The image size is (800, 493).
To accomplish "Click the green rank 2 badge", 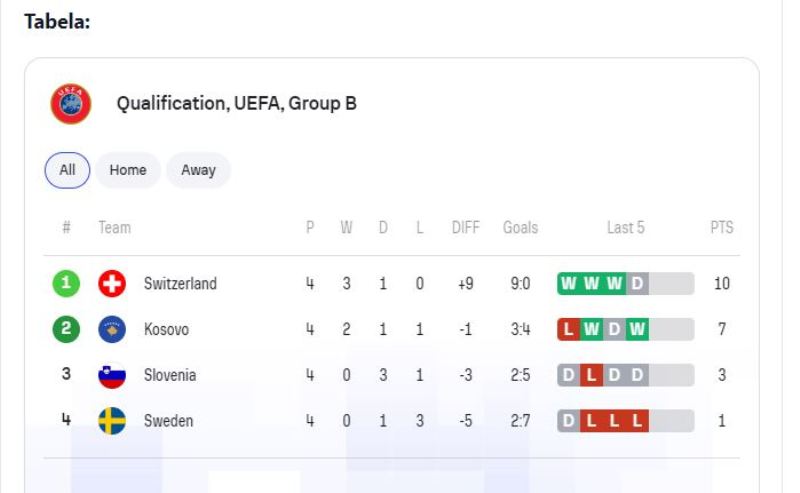I will click(66, 330).
